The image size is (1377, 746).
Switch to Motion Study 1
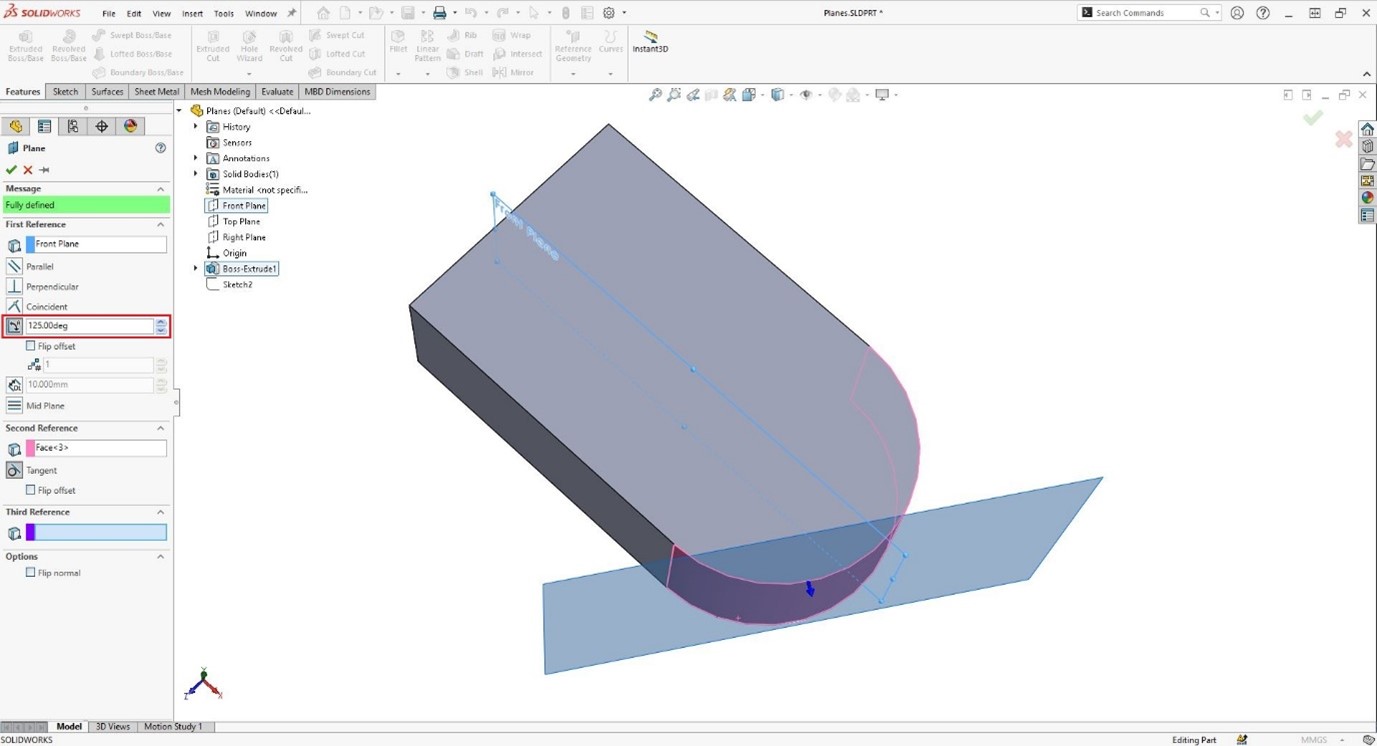(174, 726)
